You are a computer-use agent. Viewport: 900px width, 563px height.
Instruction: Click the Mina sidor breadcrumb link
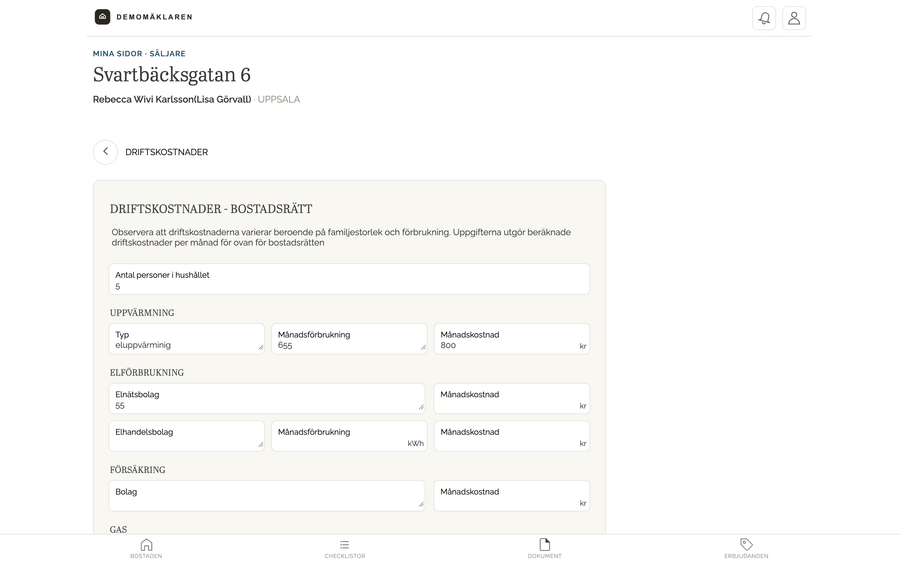(118, 53)
